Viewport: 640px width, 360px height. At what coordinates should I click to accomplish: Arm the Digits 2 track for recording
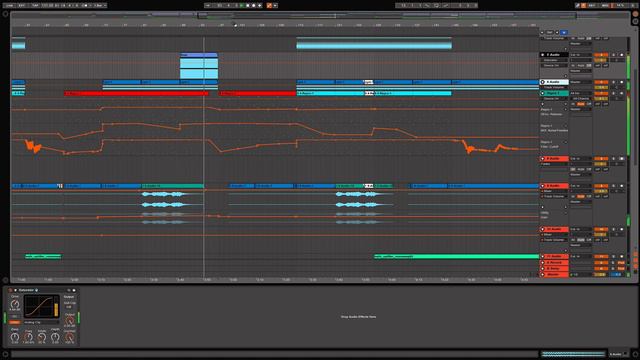point(621,93)
